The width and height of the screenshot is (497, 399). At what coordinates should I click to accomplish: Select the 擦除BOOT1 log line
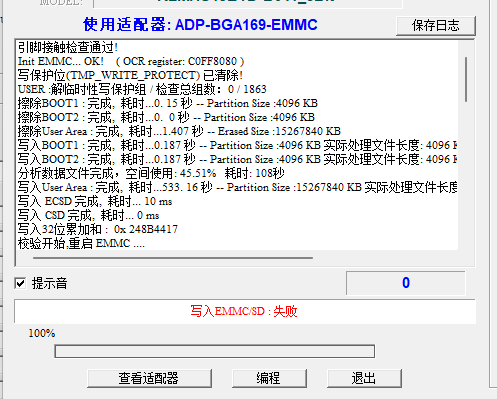[x=168, y=103]
